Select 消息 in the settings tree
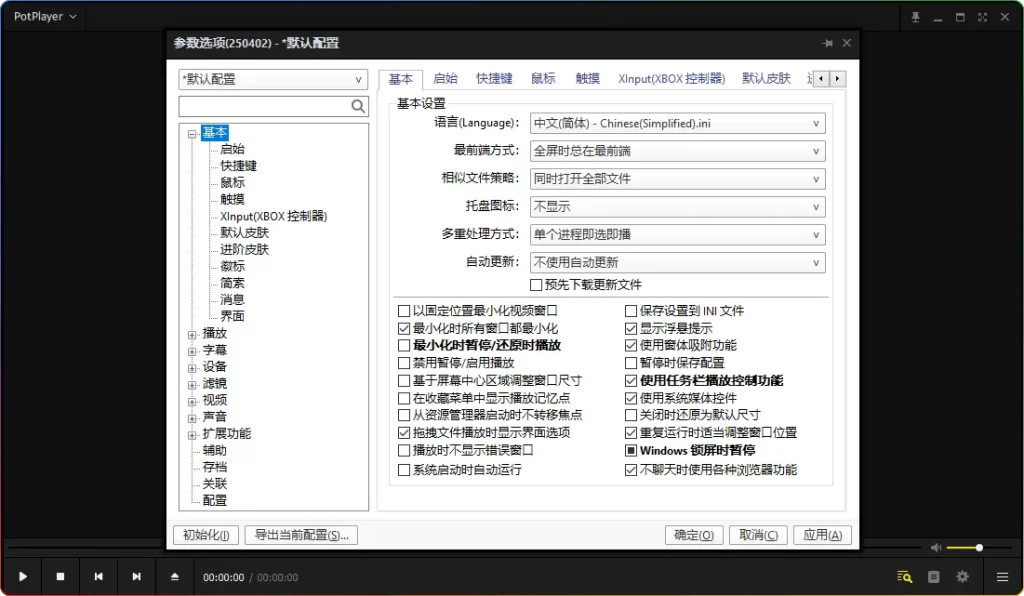Viewport: 1024px width, 596px height. 232,300
